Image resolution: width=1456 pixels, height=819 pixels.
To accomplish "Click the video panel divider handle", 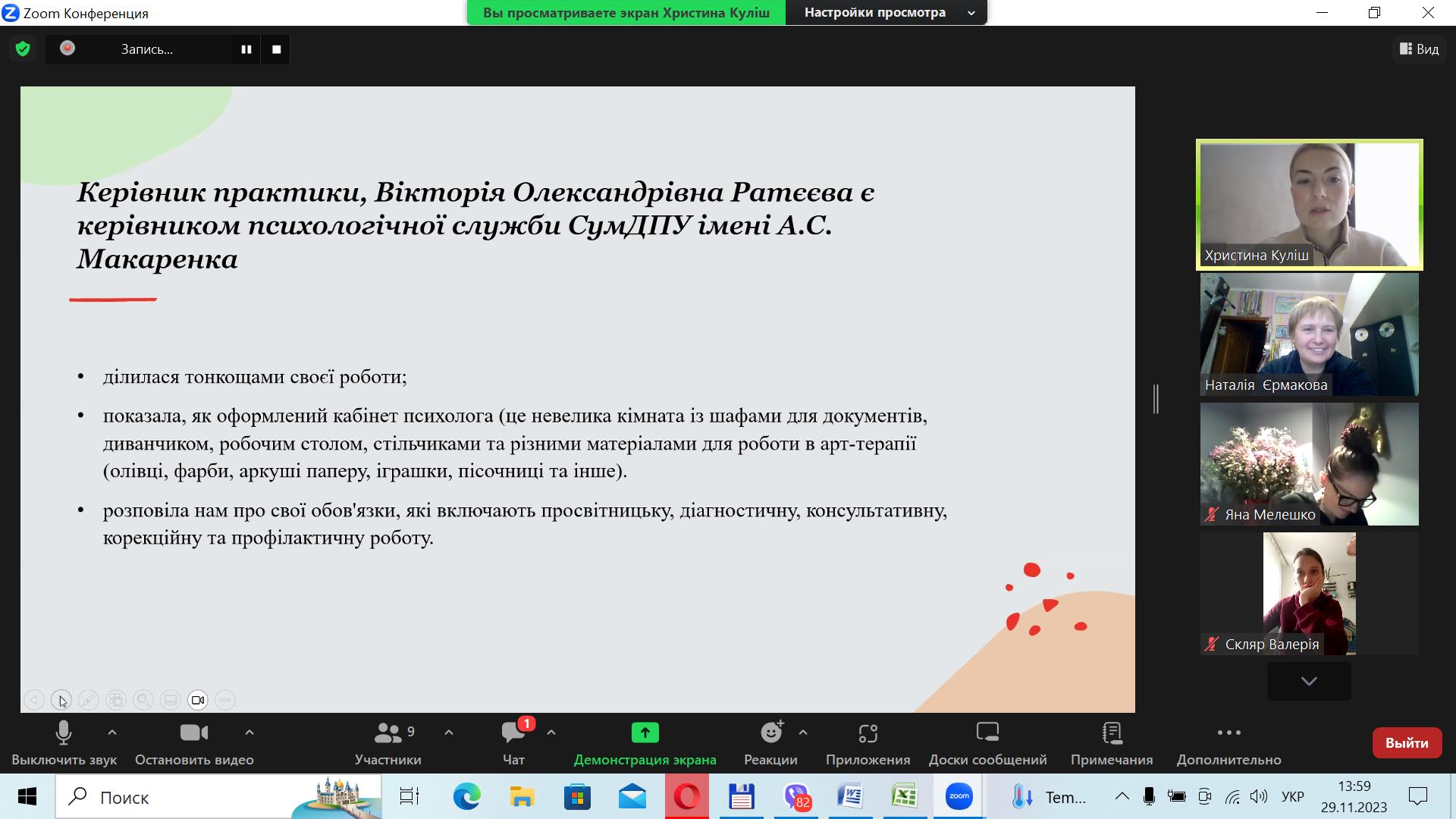I will [x=1156, y=399].
